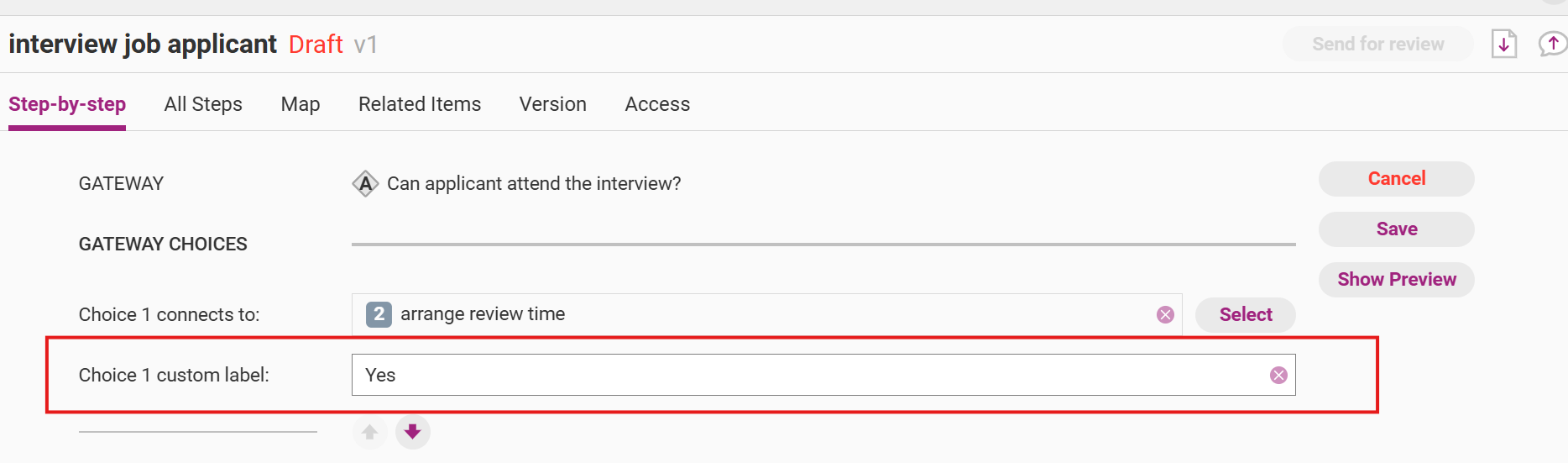Clear the 'arrange review time' connection
The height and width of the screenshot is (463, 1568).
(1165, 314)
